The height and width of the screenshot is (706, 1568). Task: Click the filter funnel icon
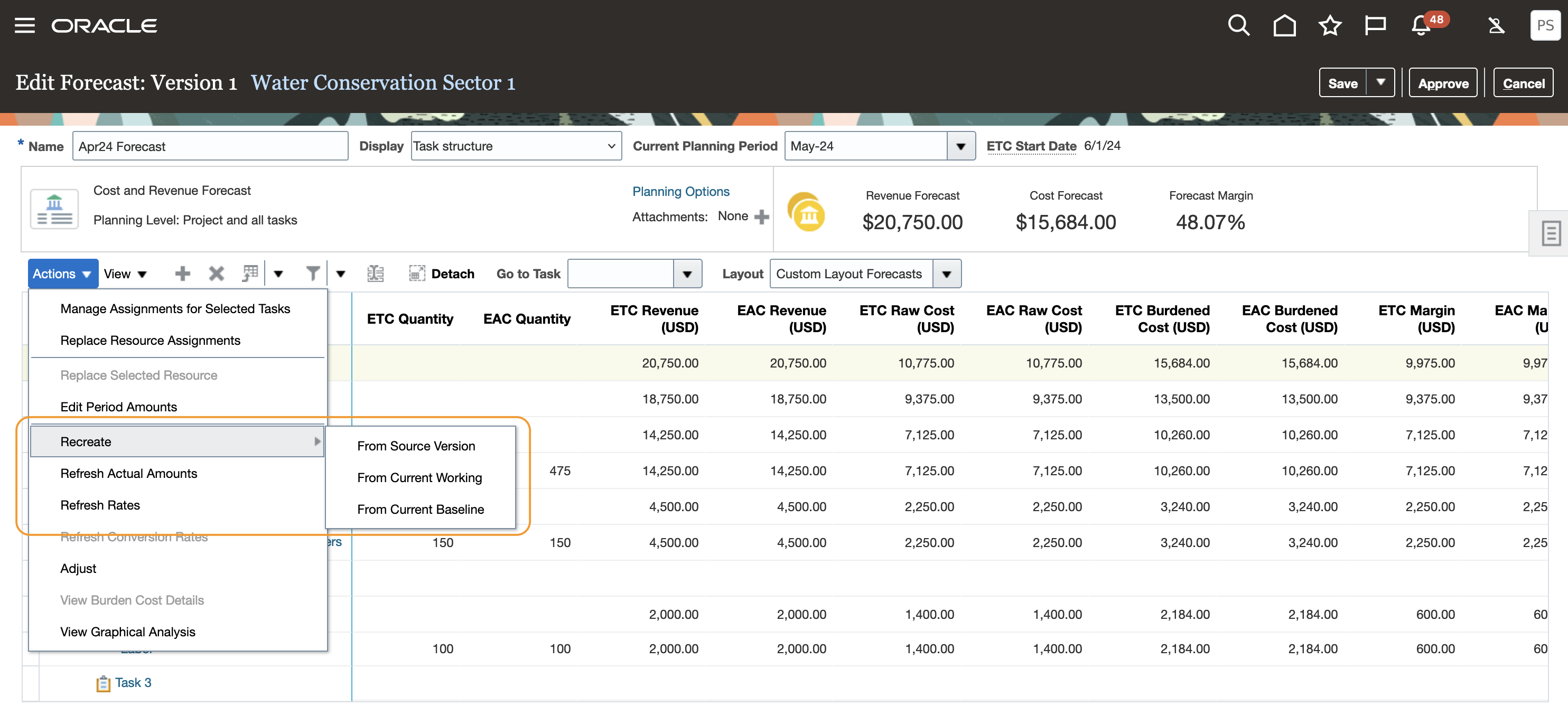[312, 274]
